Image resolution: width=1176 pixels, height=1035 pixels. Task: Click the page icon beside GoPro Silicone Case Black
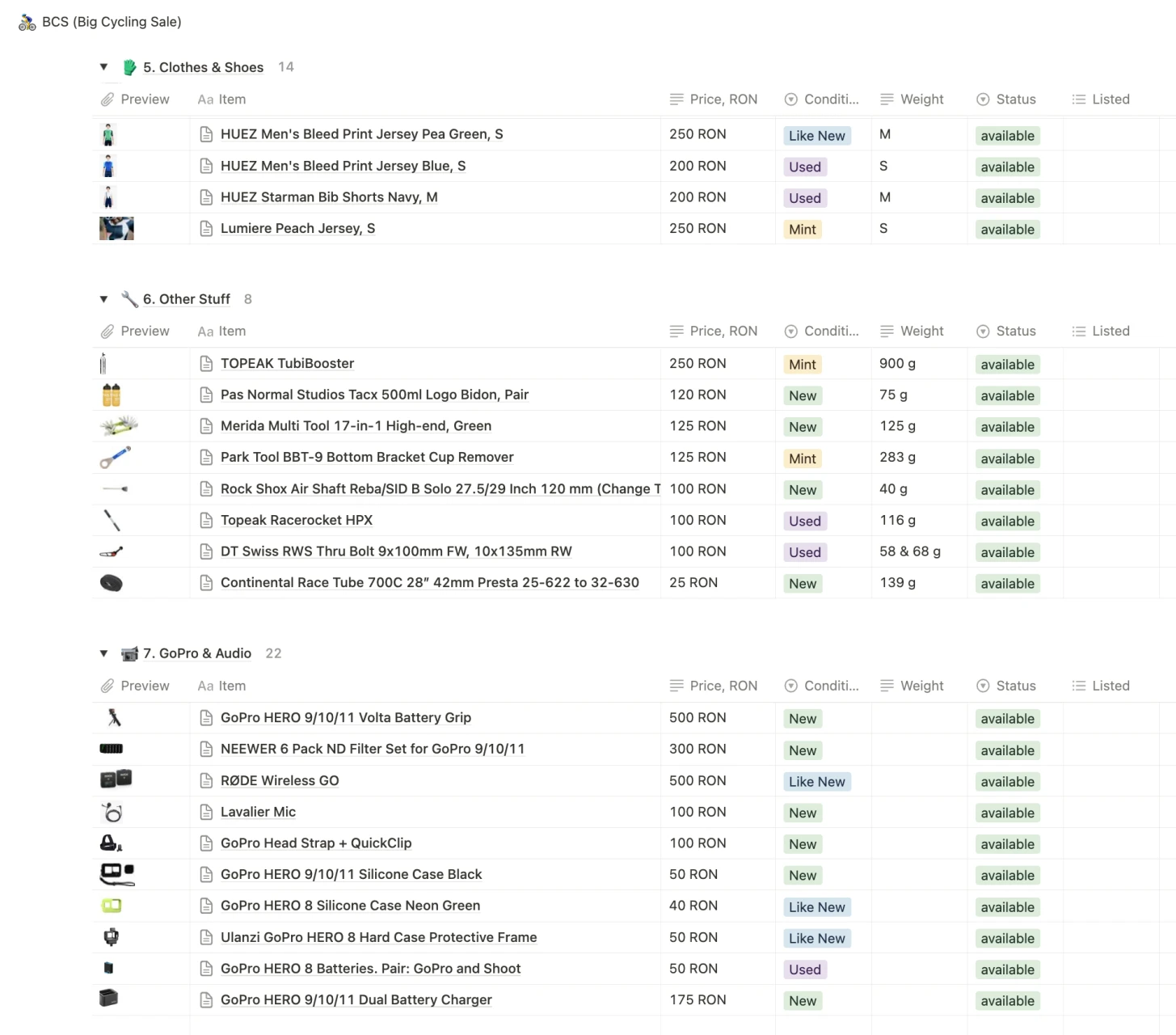tap(206, 875)
